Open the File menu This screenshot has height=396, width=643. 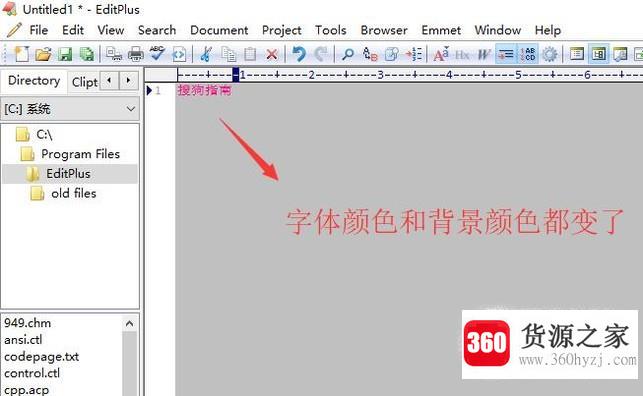tap(39, 30)
